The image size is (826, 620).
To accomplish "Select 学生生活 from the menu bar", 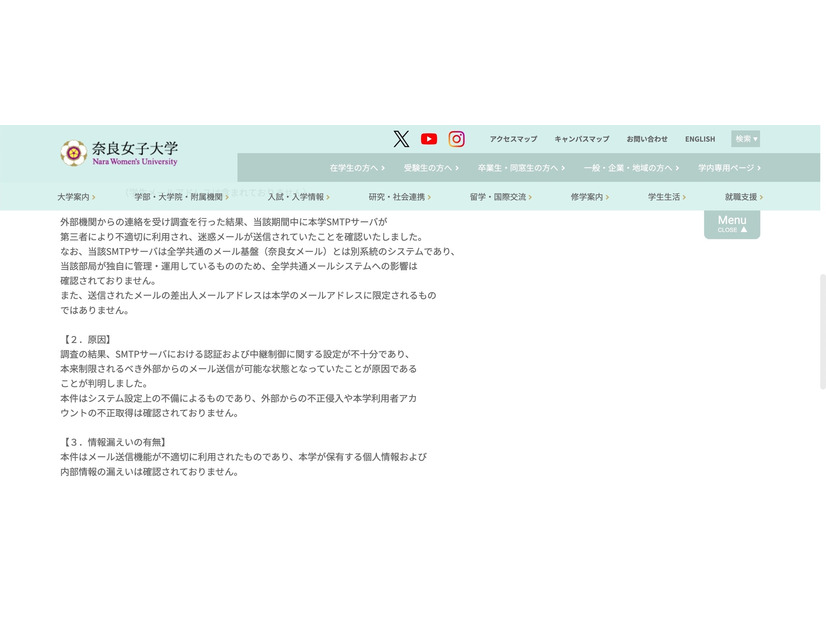I will [665, 197].
